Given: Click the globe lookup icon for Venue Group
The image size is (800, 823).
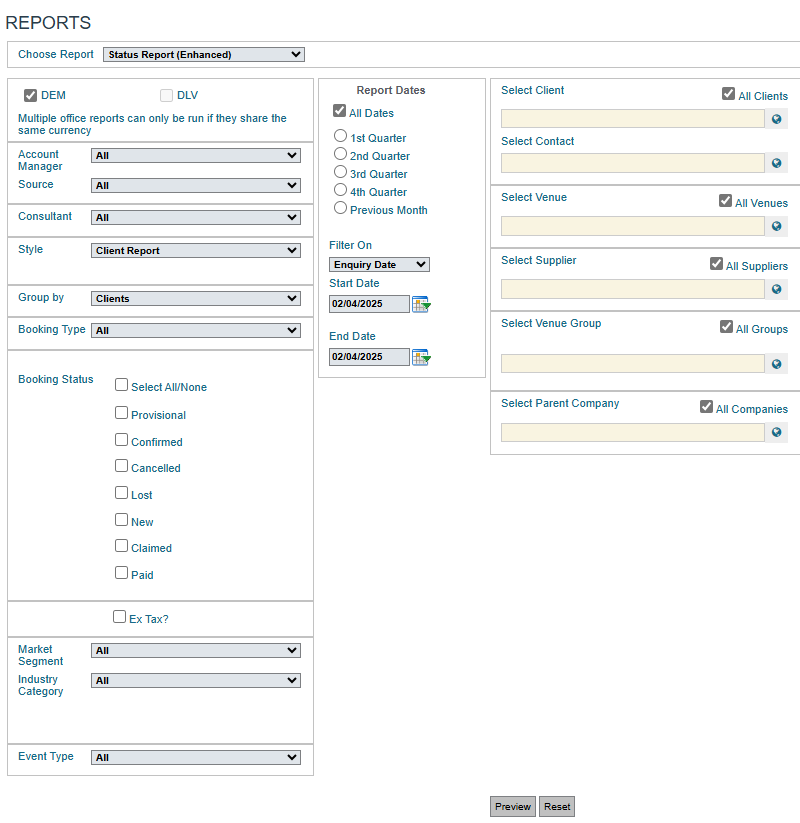Looking at the screenshot, I should [776, 364].
